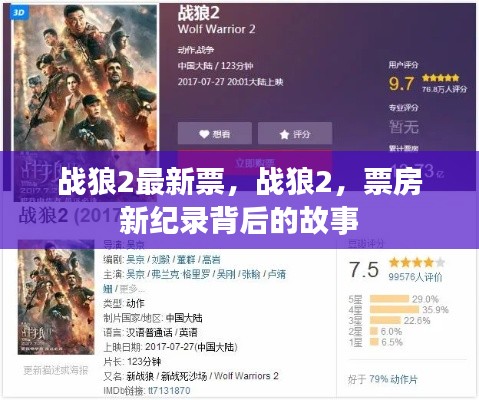Open the IMDb tt7131870 link
This screenshot has width=479, height=400.
coord(169,390)
